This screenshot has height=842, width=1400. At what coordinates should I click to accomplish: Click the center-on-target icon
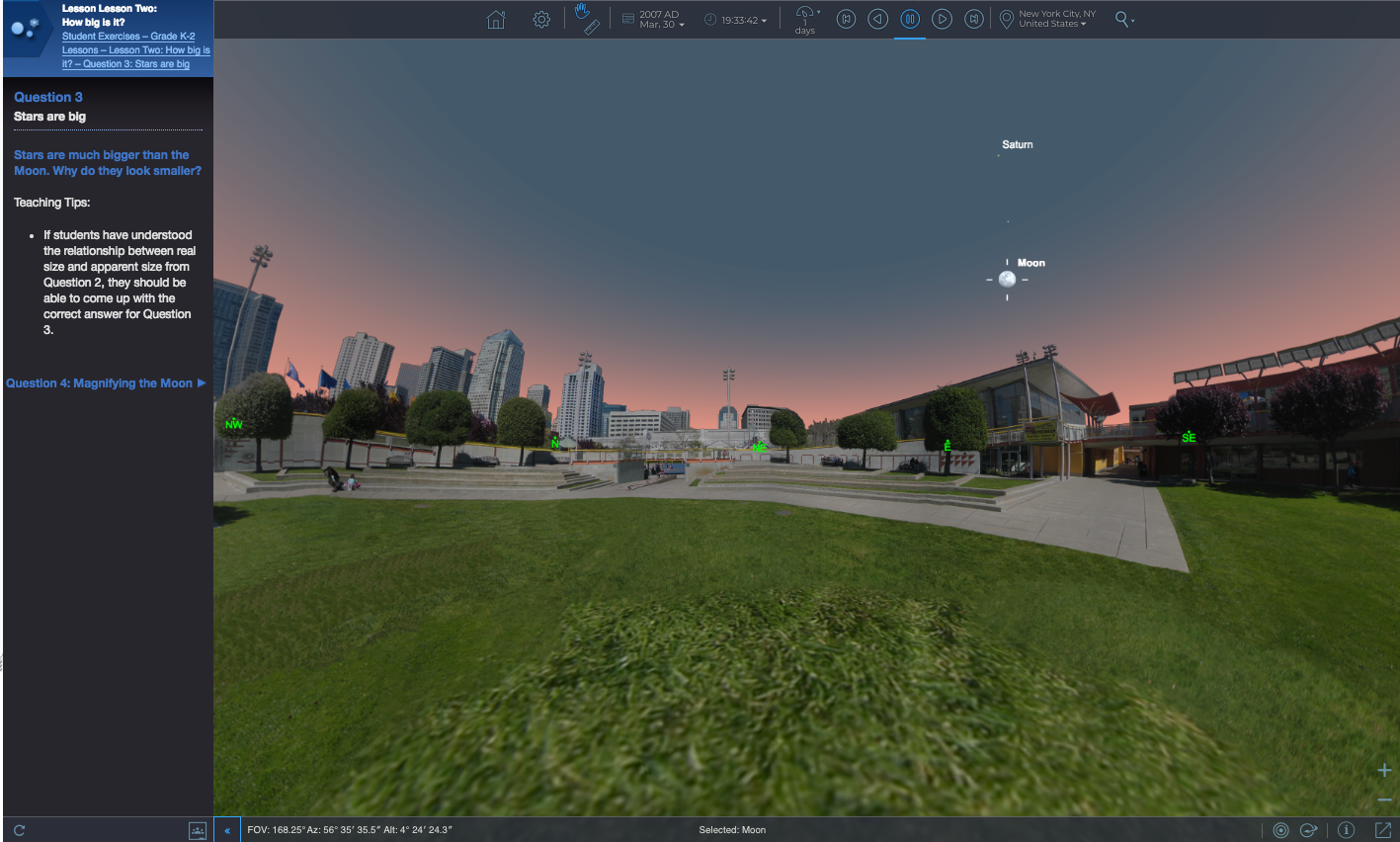(1280, 830)
